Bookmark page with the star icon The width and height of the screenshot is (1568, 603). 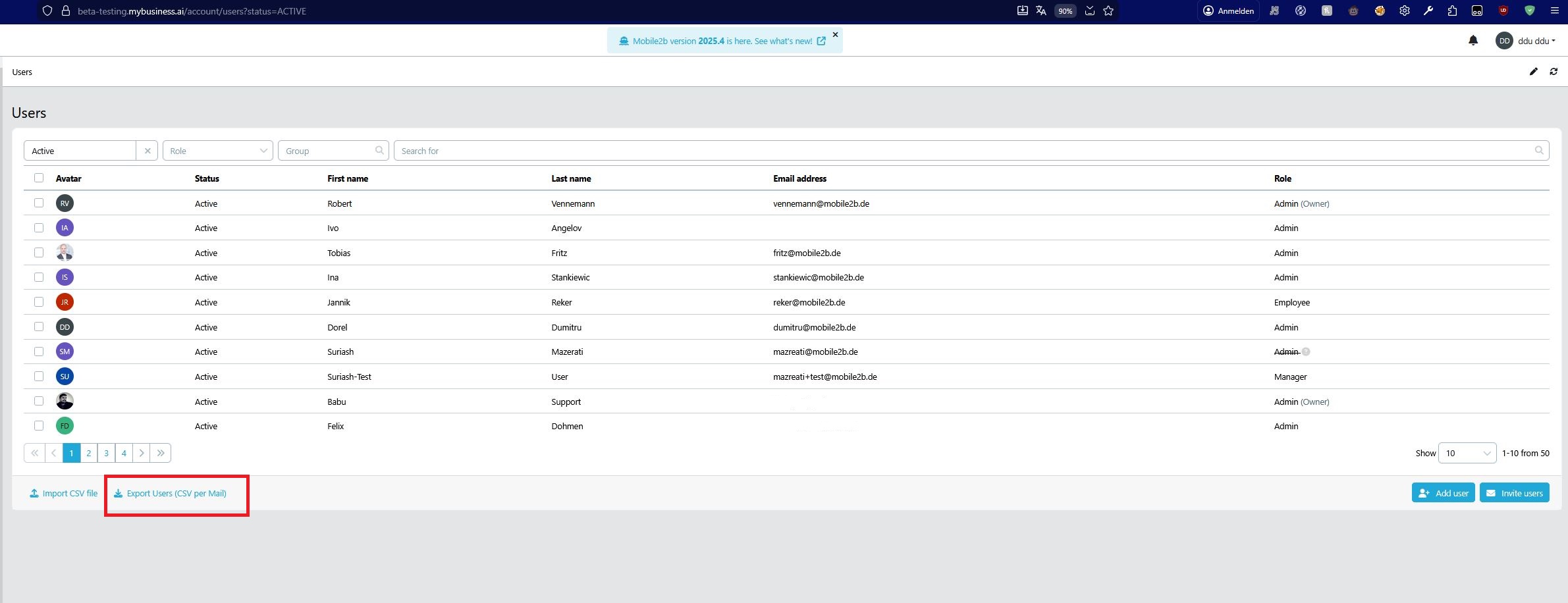[1108, 11]
